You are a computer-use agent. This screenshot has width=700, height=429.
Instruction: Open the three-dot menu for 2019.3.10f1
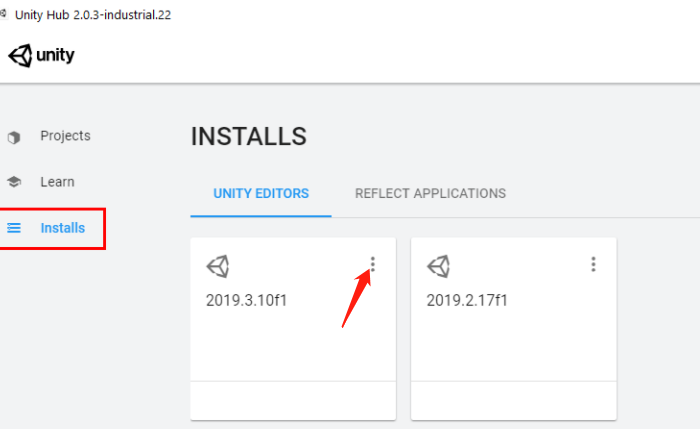(373, 264)
